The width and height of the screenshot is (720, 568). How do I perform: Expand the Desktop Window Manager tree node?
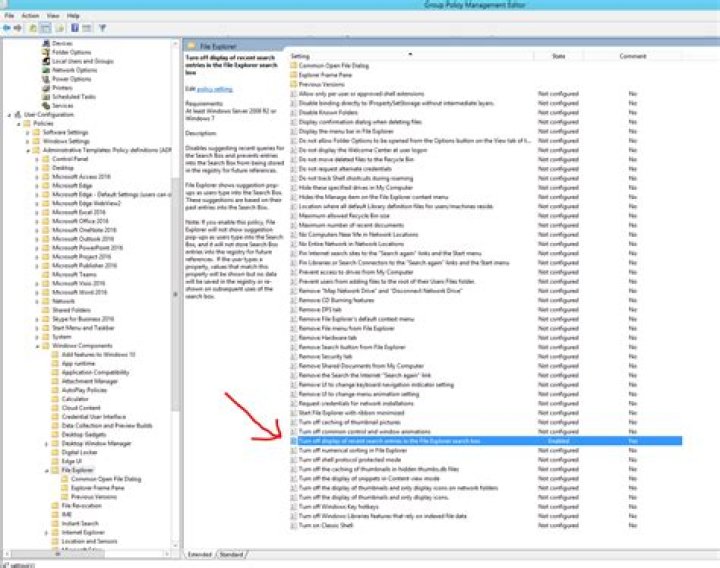pyautogui.click(x=46, y=444)
